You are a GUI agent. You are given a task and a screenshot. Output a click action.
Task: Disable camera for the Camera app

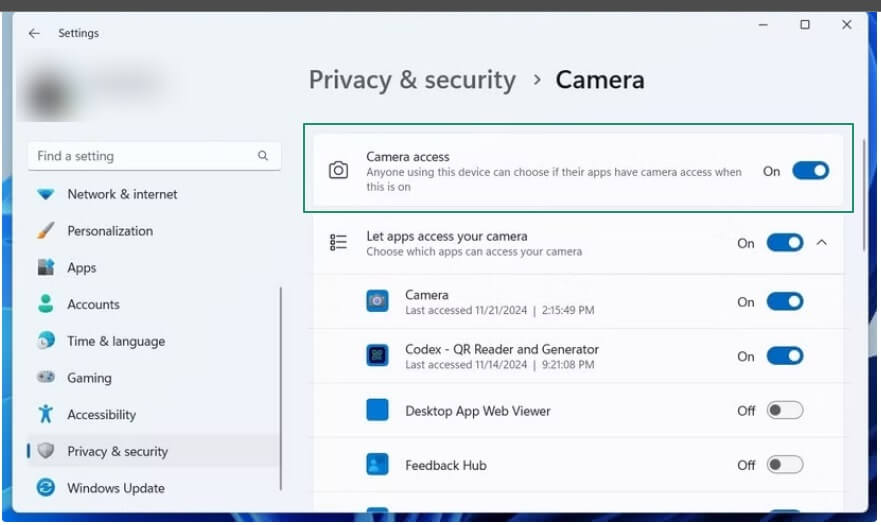(785, 301)
